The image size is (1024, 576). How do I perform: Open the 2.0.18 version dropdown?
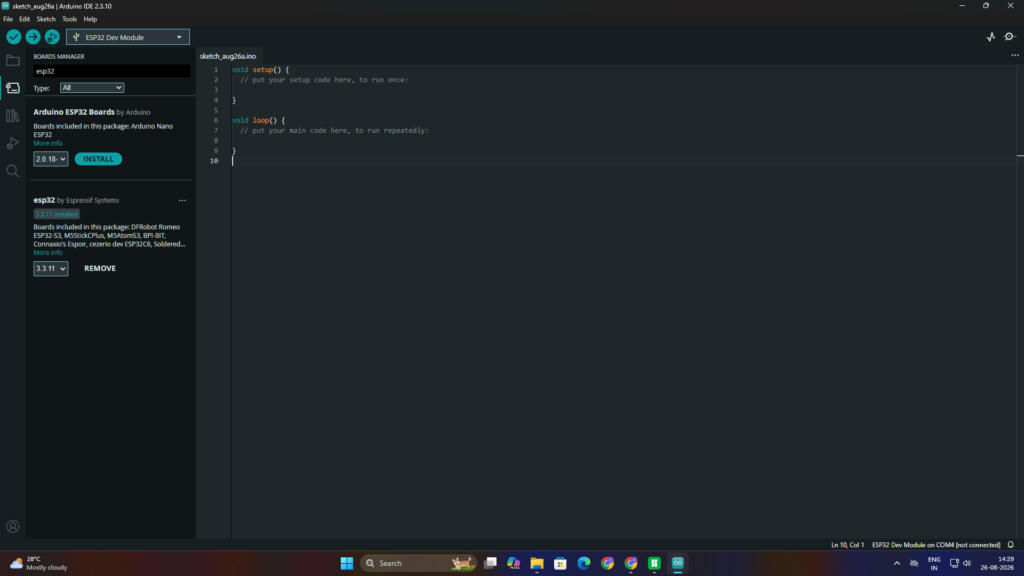click(x=50, y=159)
